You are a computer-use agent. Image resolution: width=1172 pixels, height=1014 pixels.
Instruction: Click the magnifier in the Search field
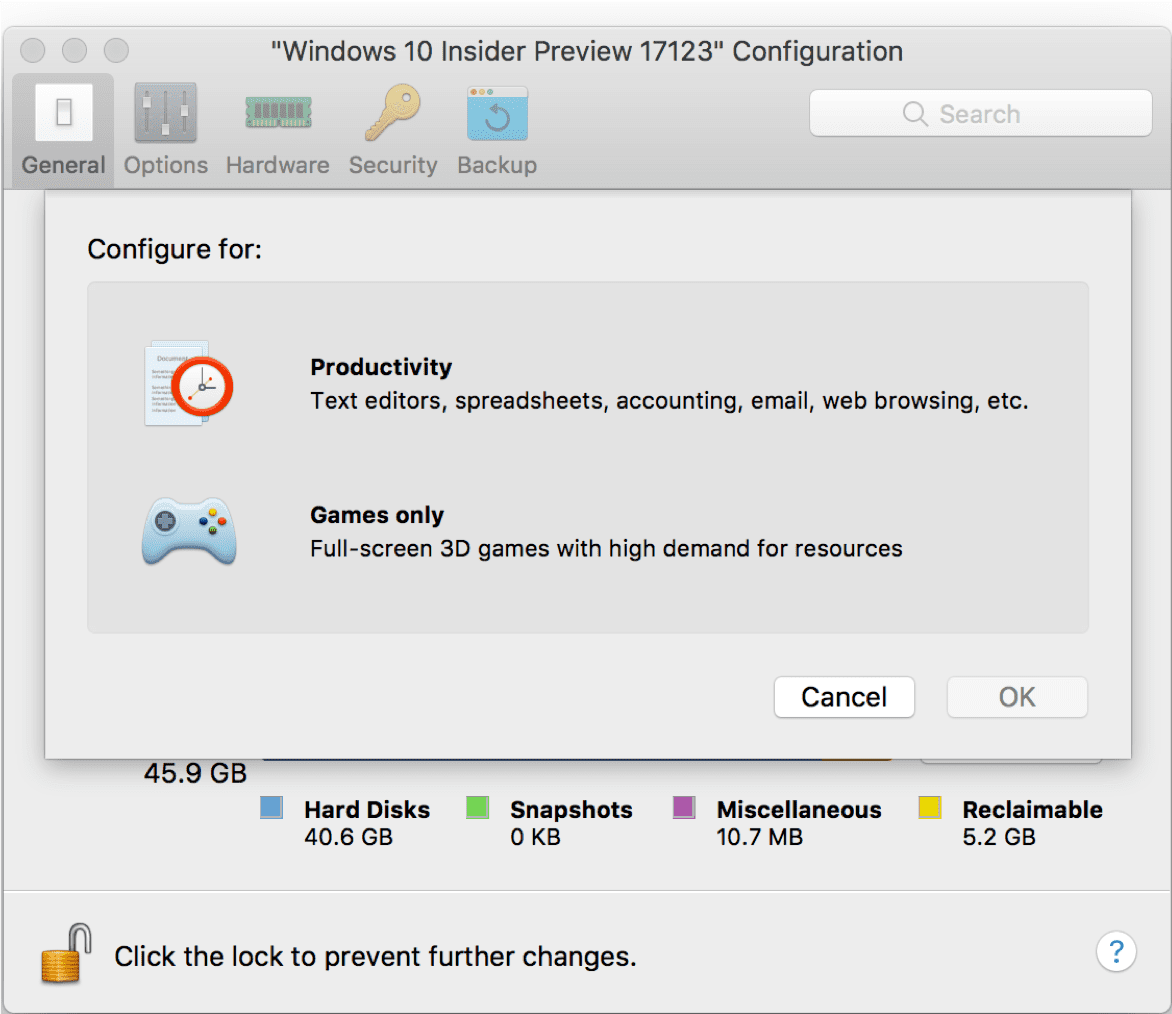point(914,113)
